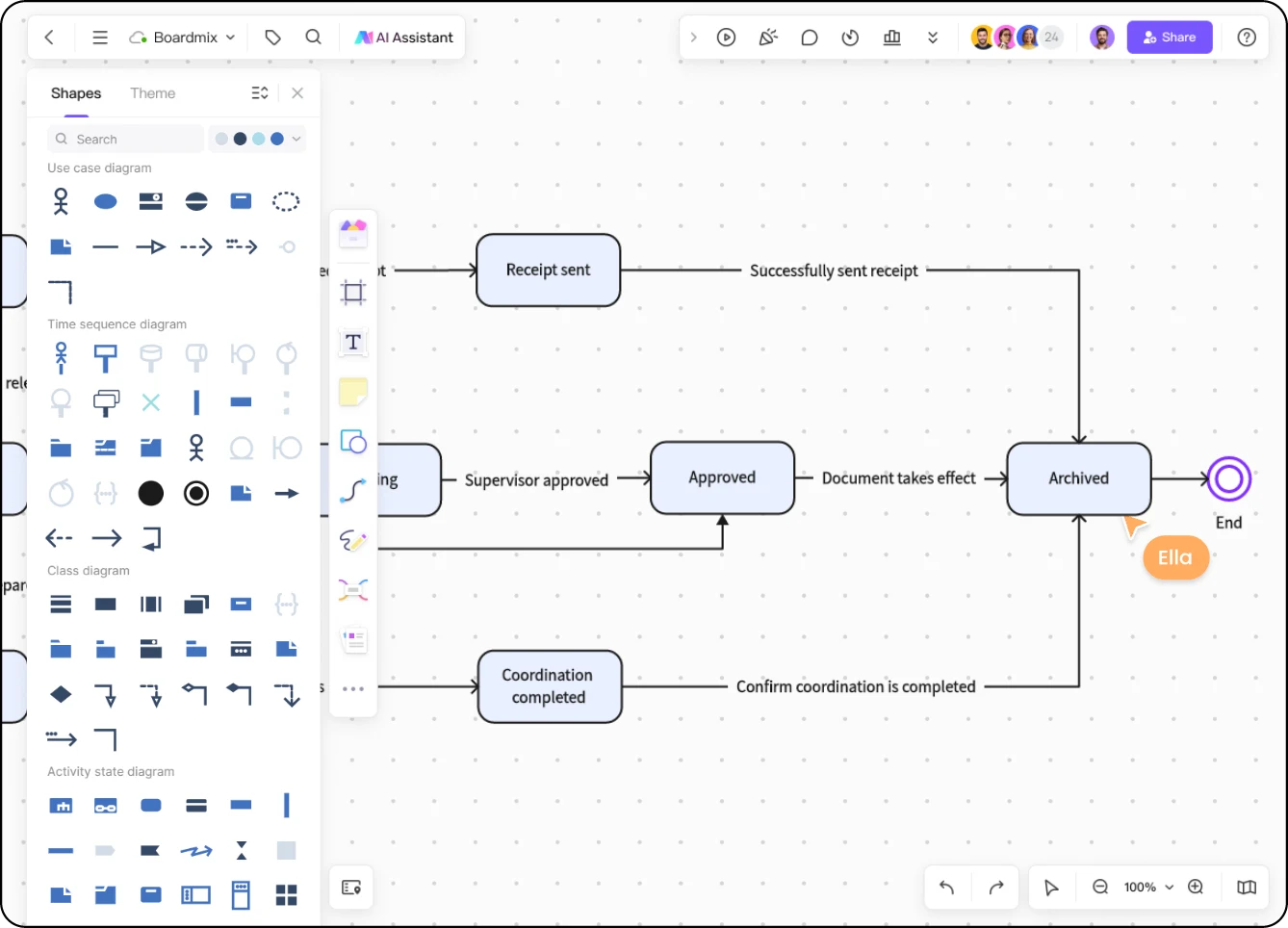Screen dimensions: 1288x928
Task: Show the 24 more collaborators badge
Action: [x=1052, y=38]
